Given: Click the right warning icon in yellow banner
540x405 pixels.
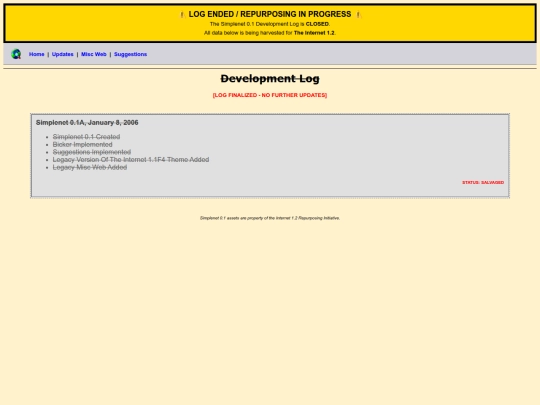Looking at the screenshot, I should (x=358, y=14).
